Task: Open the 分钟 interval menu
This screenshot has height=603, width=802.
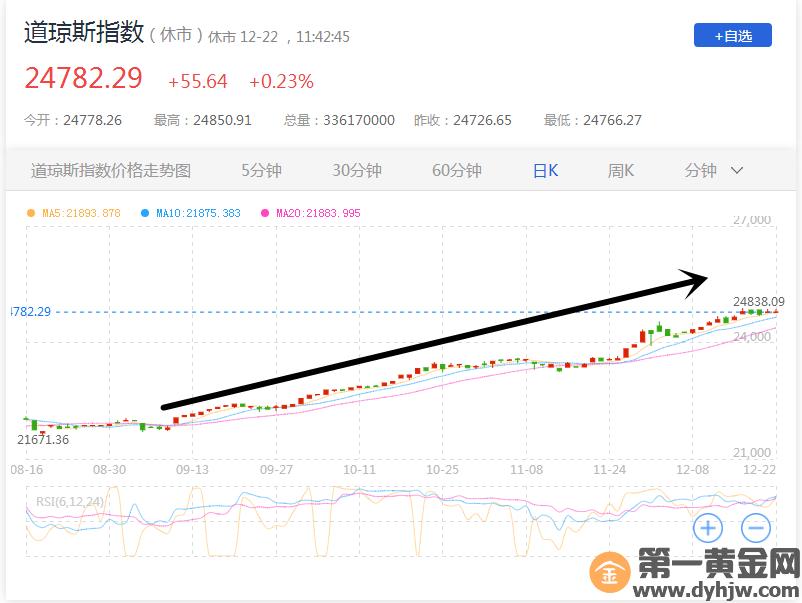Action: click(701, 171)
